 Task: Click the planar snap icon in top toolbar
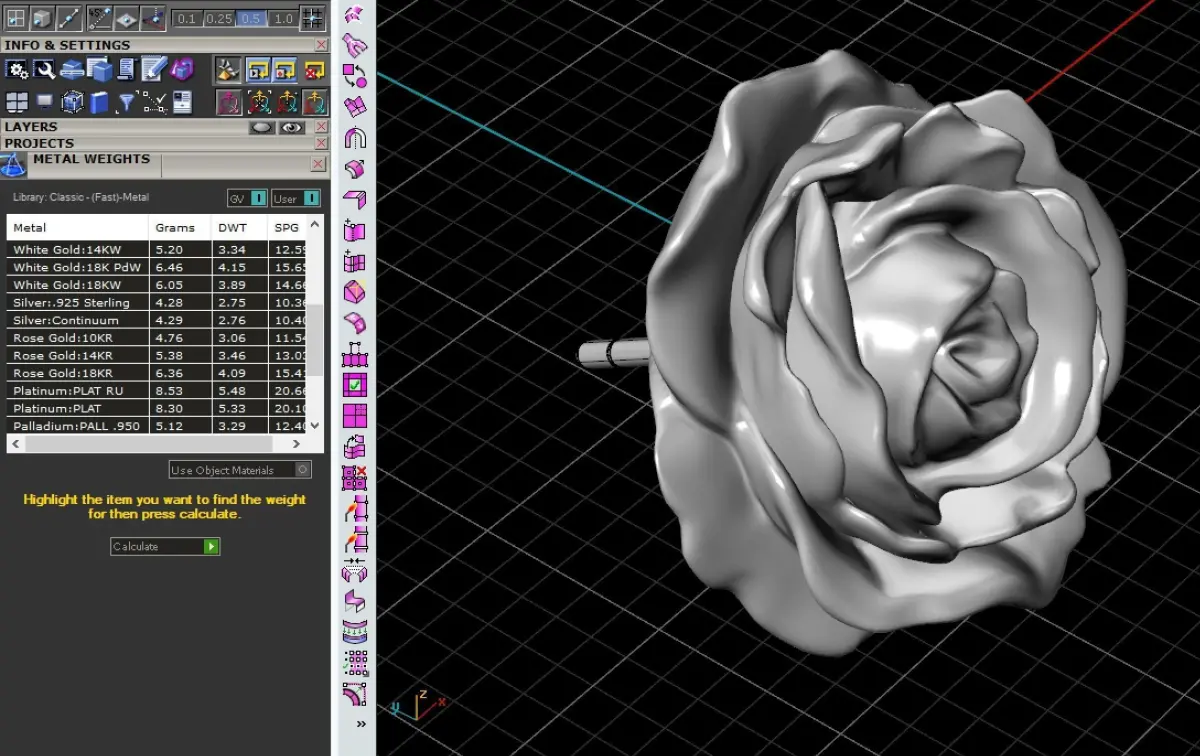[x=127, y=17]
